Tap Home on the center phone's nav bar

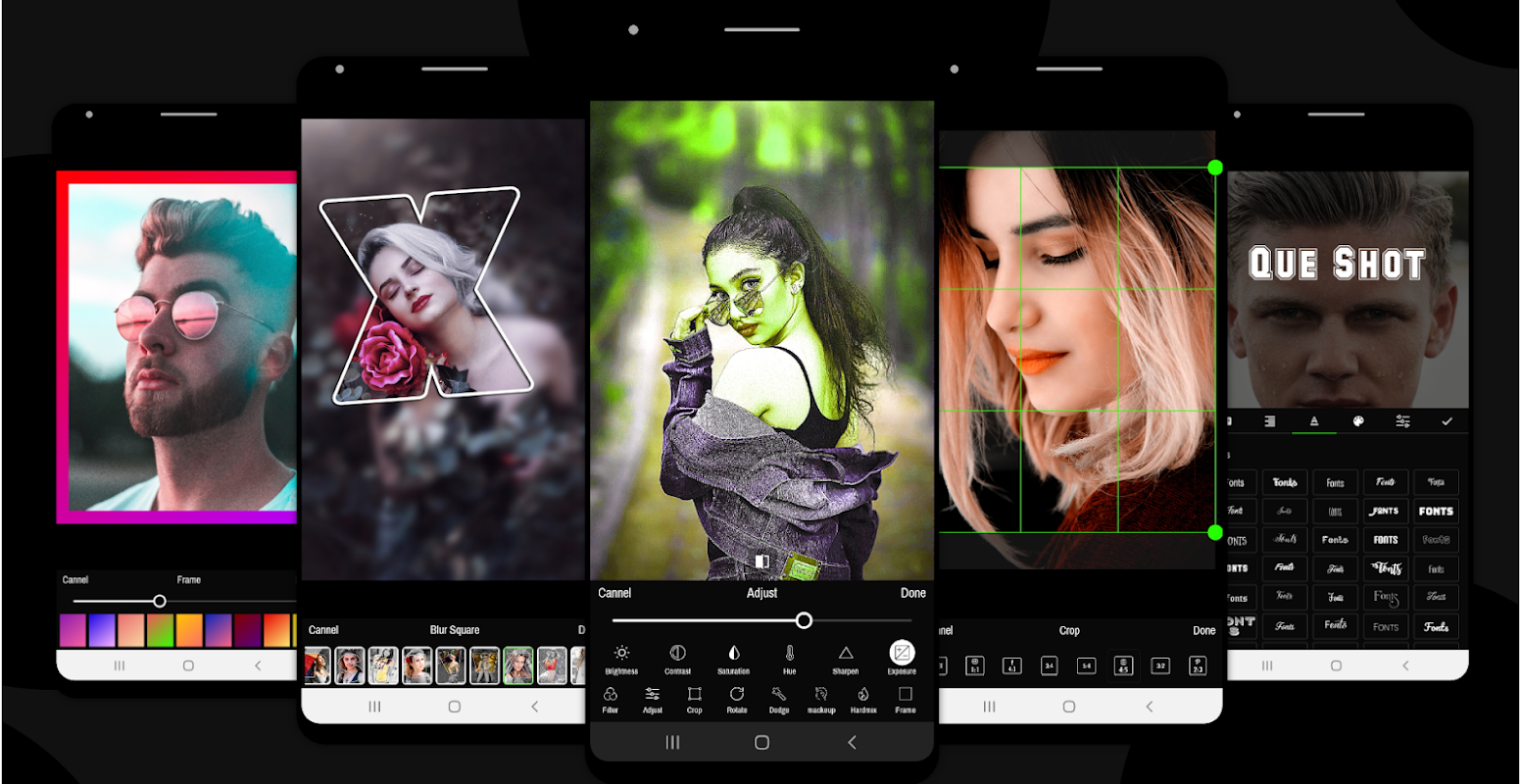click(x=761, y=743)
